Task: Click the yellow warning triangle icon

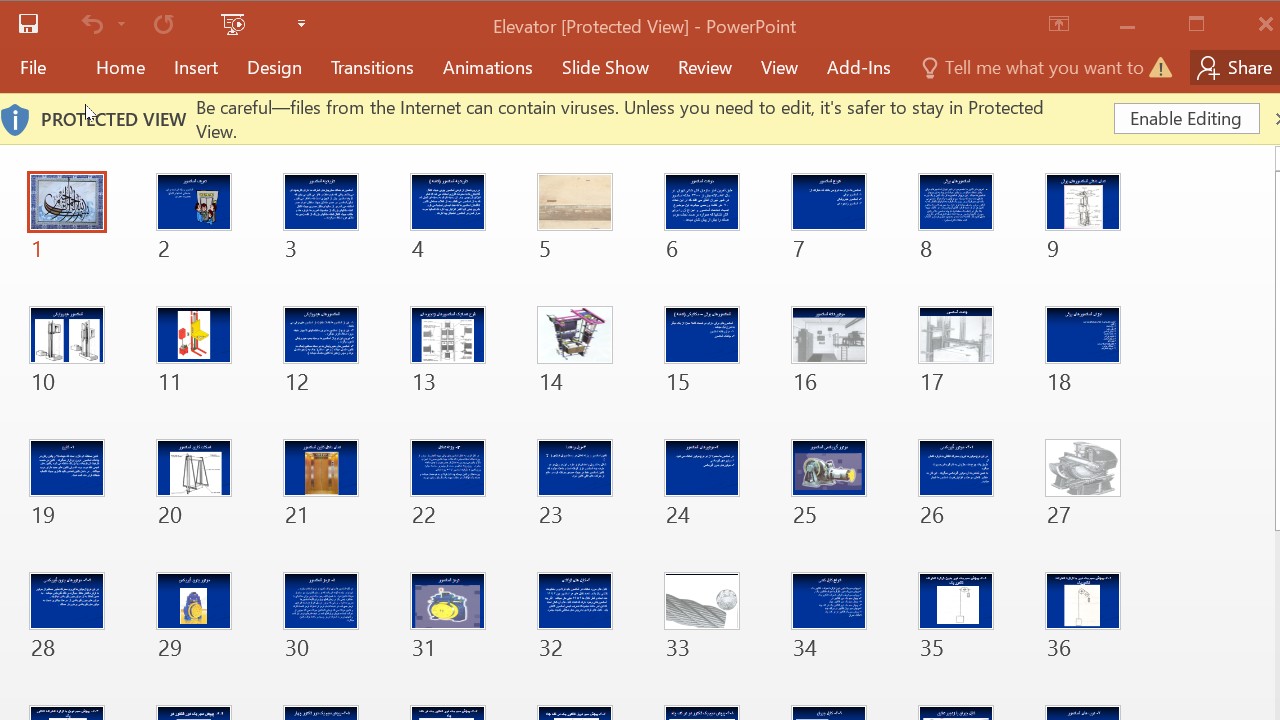Action: (x=1161, y=68)
